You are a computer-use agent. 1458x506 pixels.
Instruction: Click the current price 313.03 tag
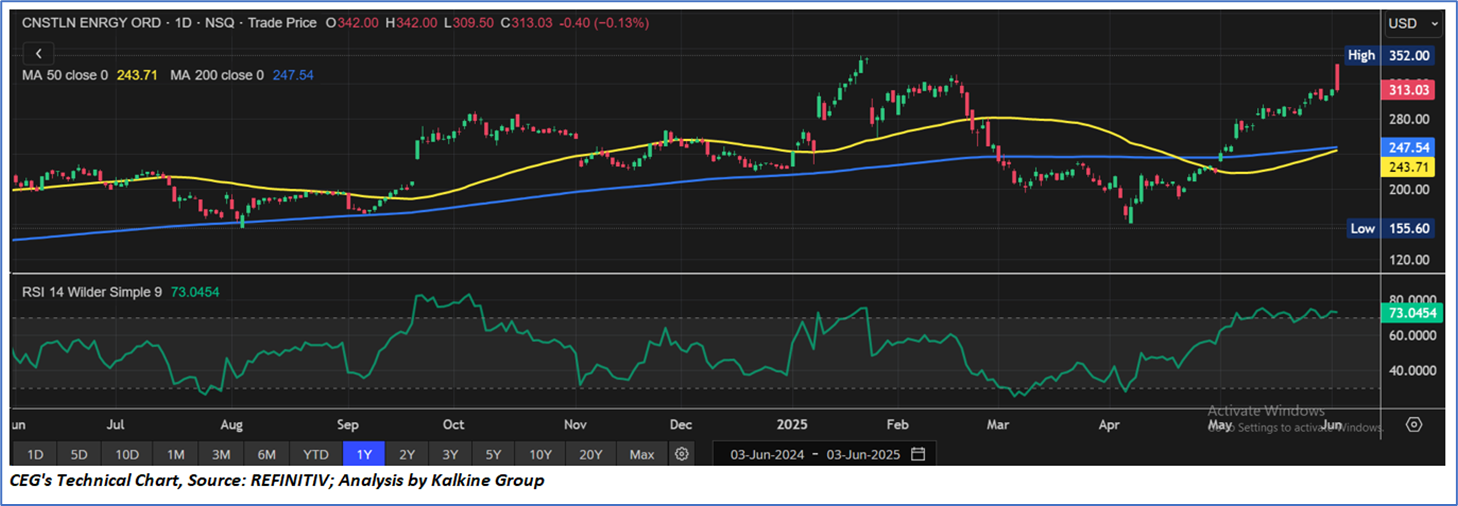pyautogui.click(x=1408, y=90)
